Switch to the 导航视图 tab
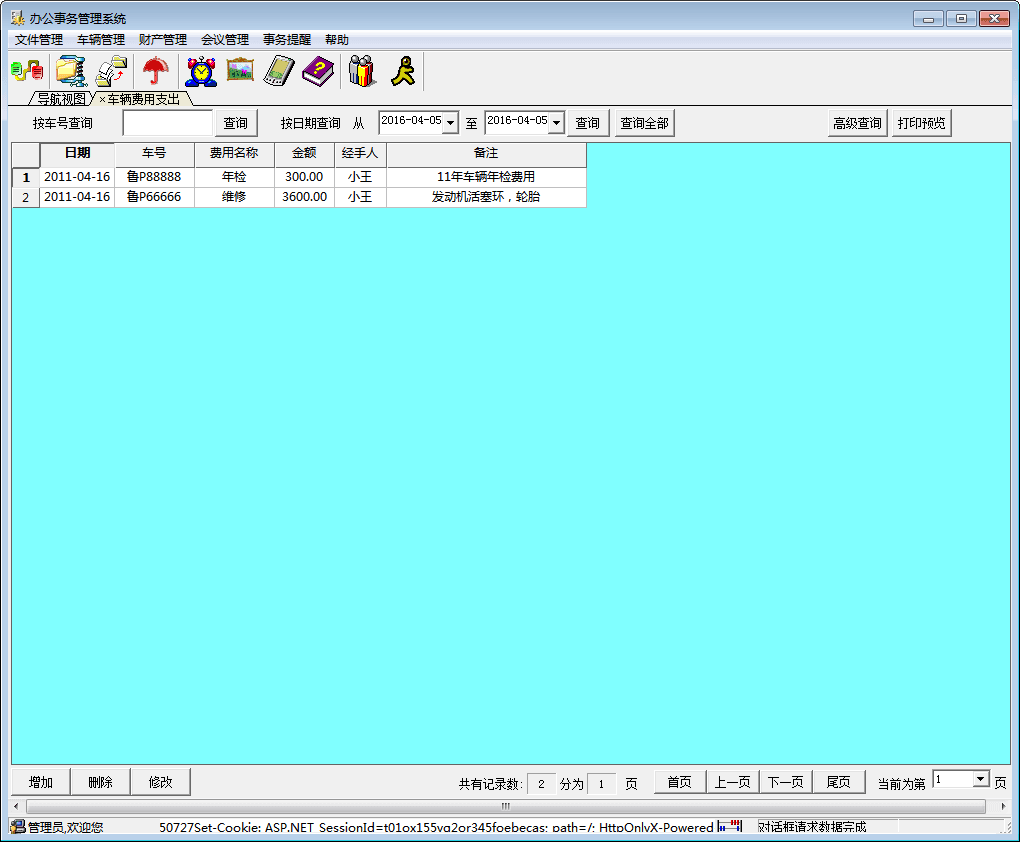Viewport: 1020px width, 842px height. [61, 99]
